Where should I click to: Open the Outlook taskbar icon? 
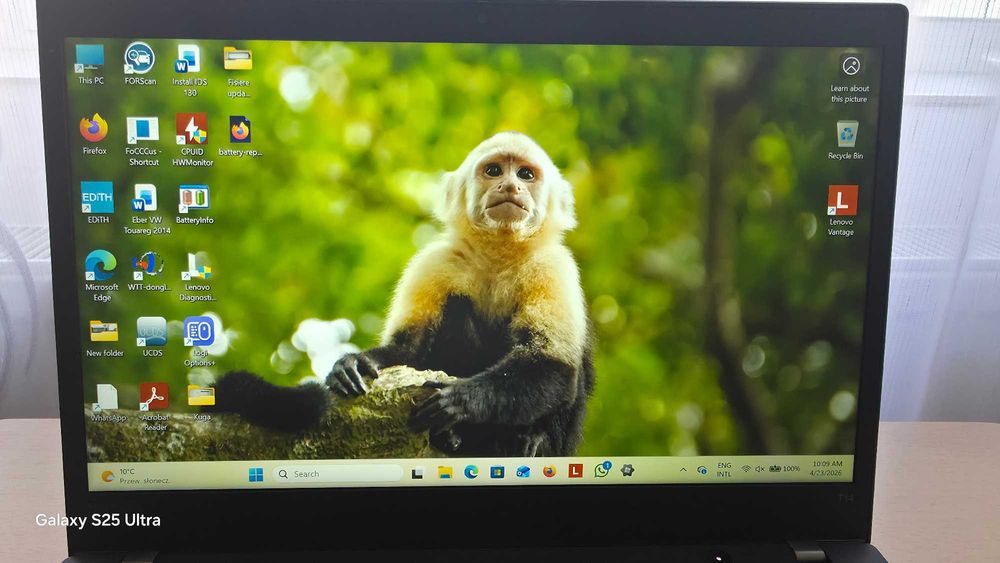click(x=523, y=471)
